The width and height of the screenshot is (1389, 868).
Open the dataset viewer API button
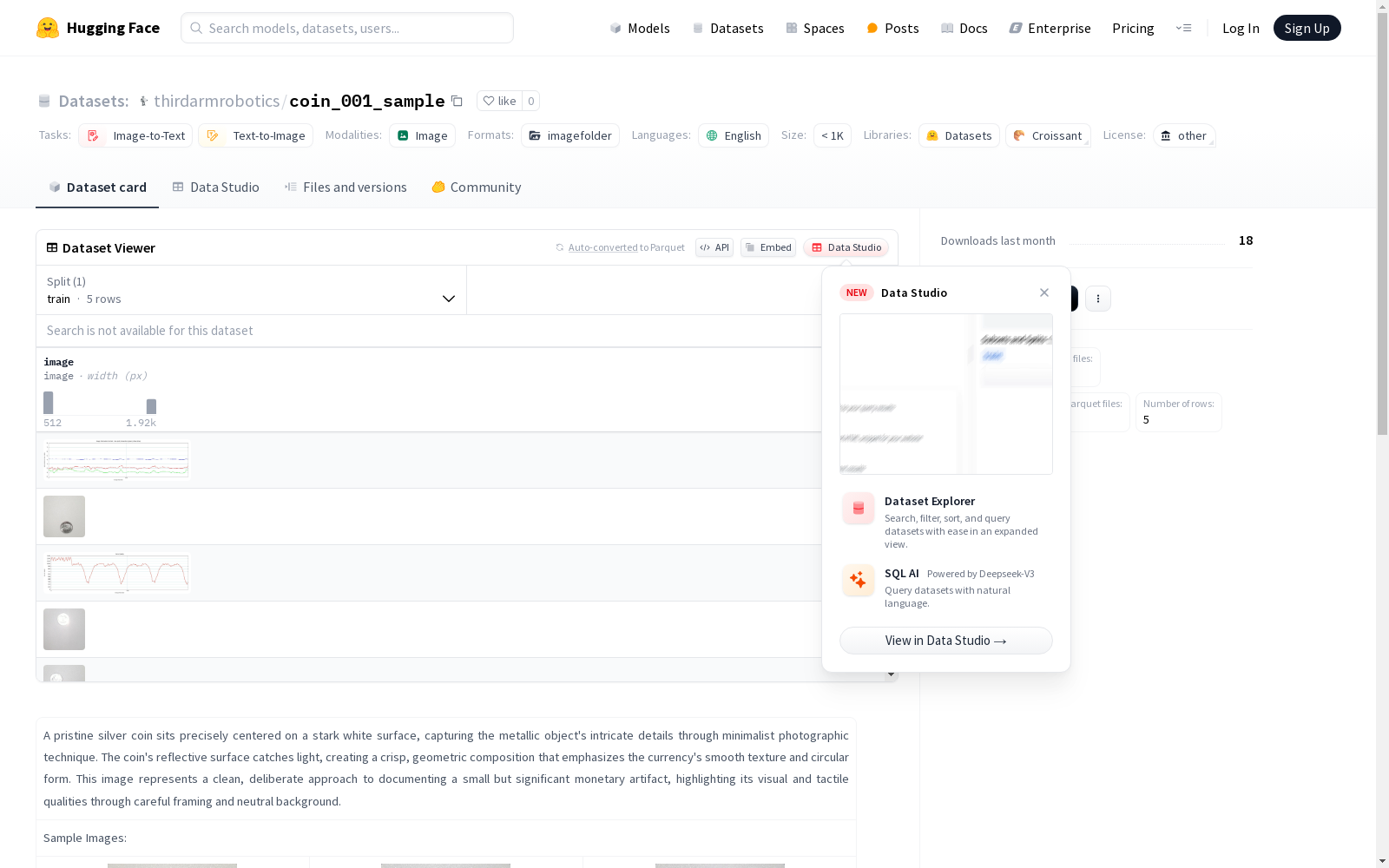[x=714, y=247]
